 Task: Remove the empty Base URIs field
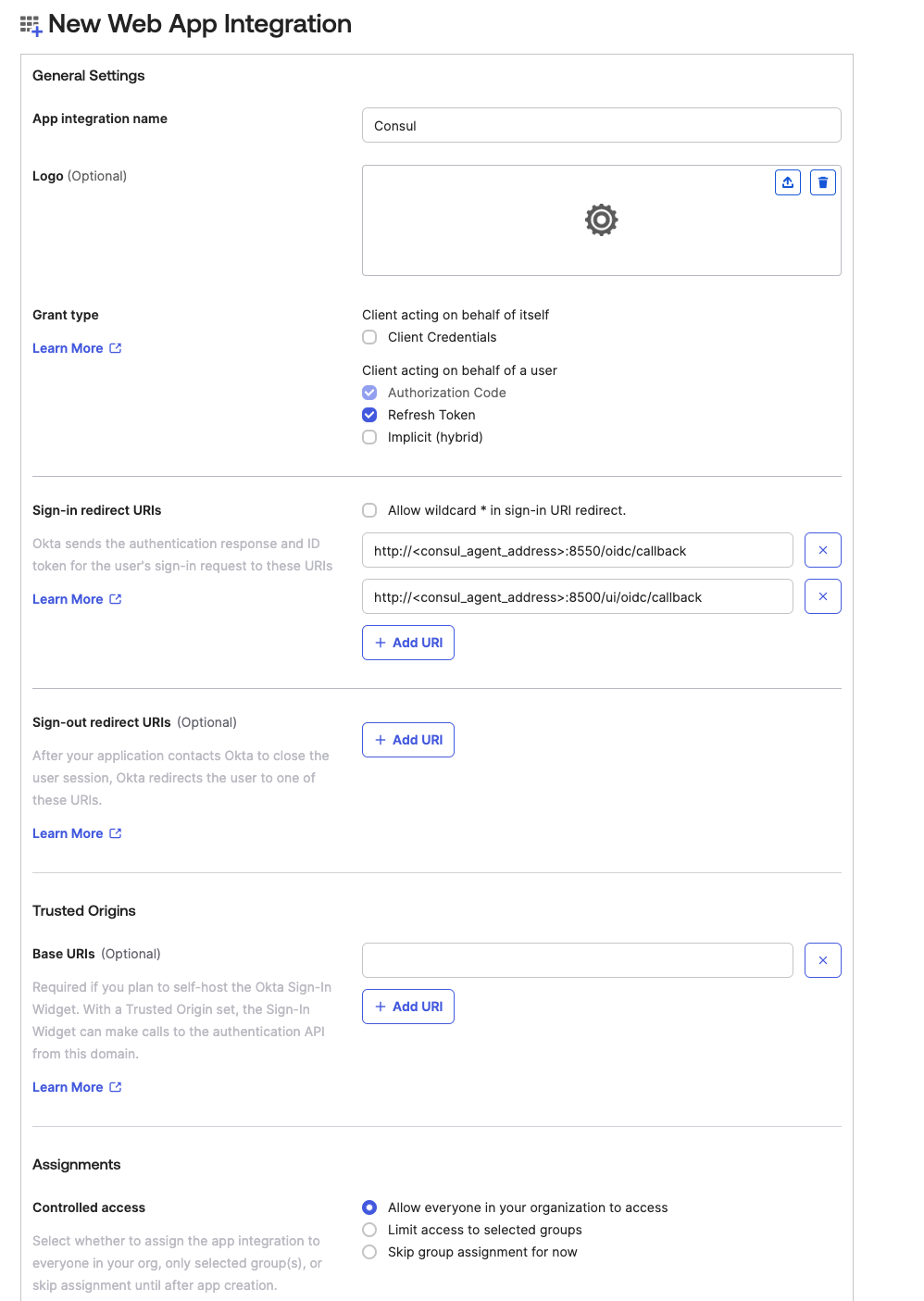[x=822, y=960]
